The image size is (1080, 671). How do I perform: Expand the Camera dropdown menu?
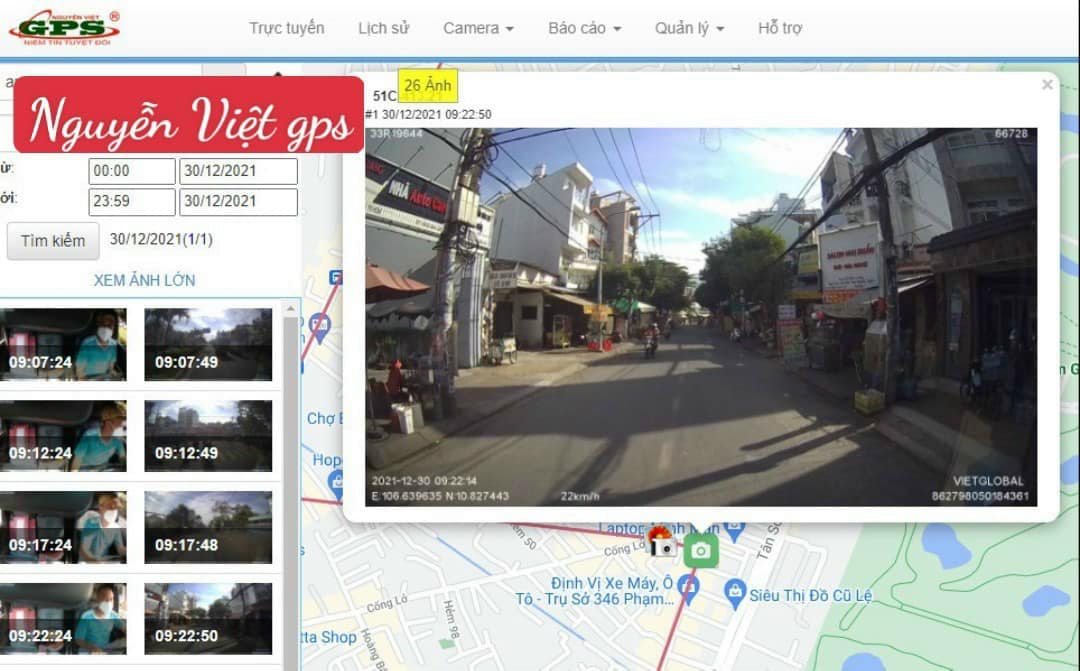tap(478, 28)
